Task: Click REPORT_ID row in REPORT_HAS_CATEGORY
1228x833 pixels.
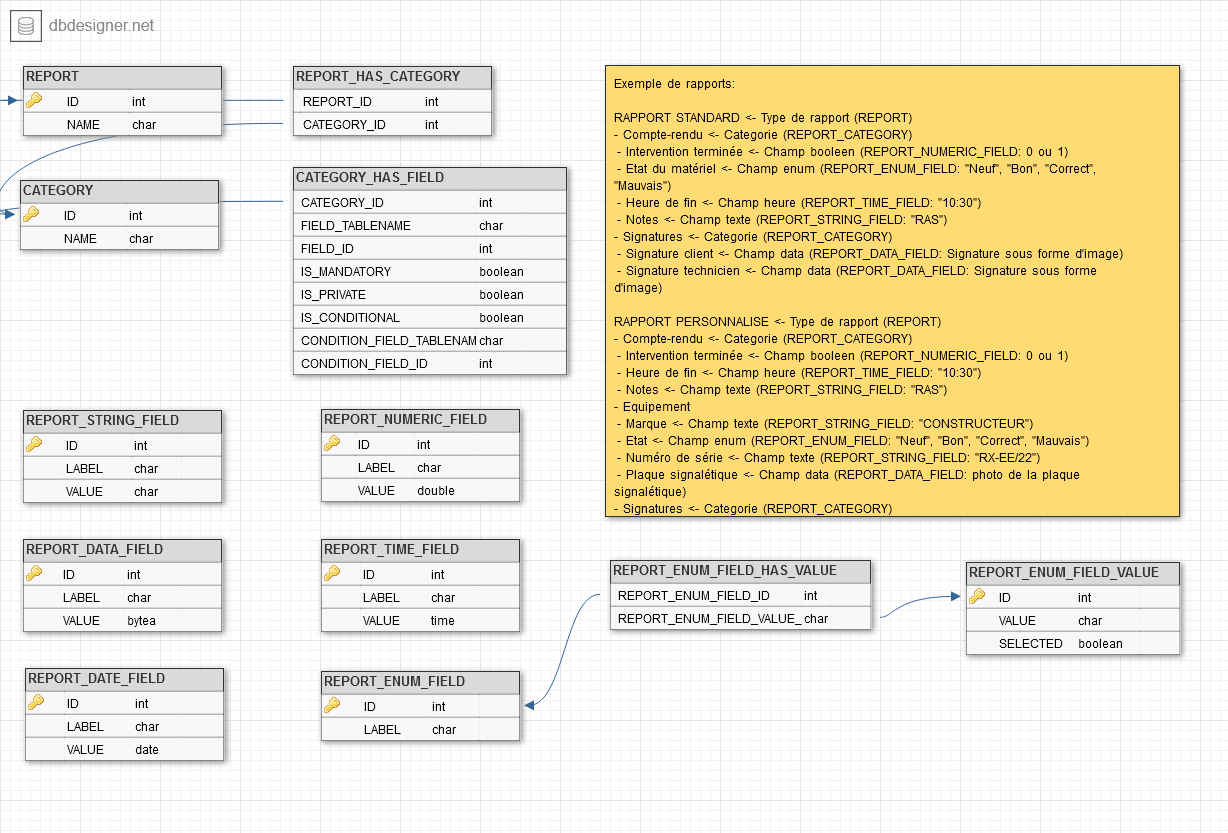Action: (x=393, y=101)
